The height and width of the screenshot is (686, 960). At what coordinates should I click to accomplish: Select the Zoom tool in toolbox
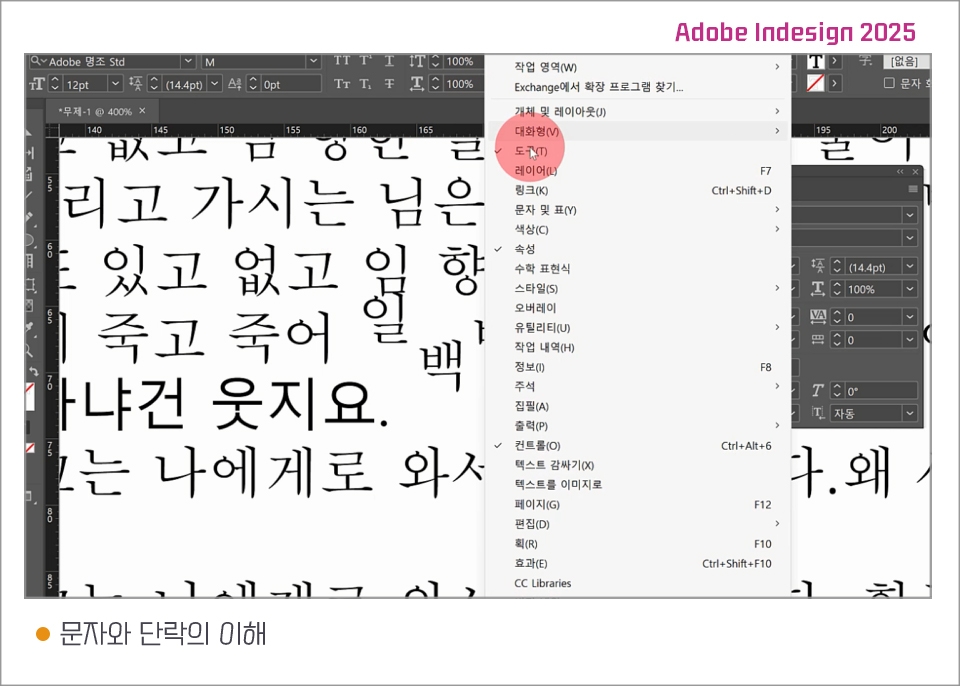(x=29, y=350)
